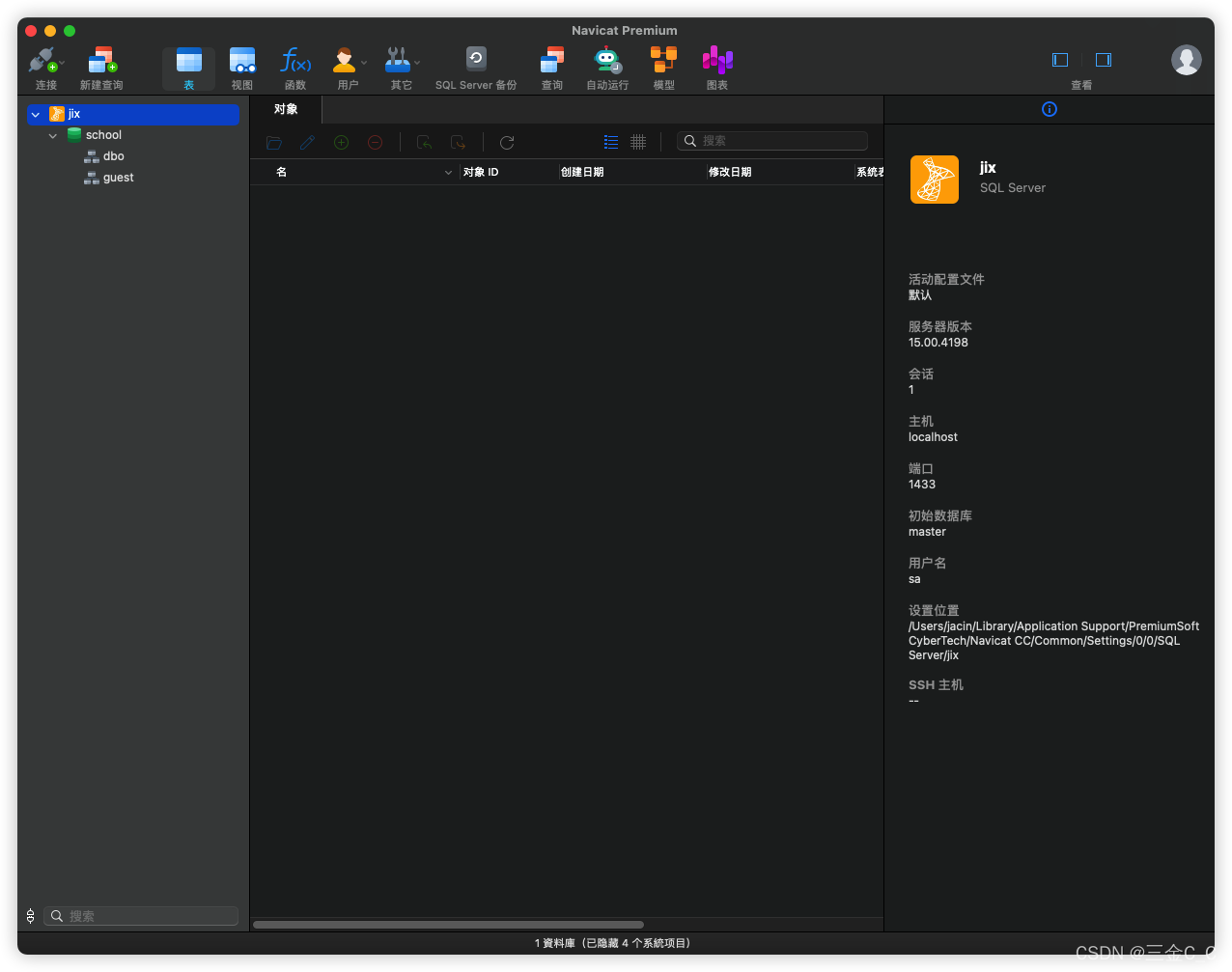Toggle the left navigation pane view
1232x972 pixels.
(x=1060, y=60)
